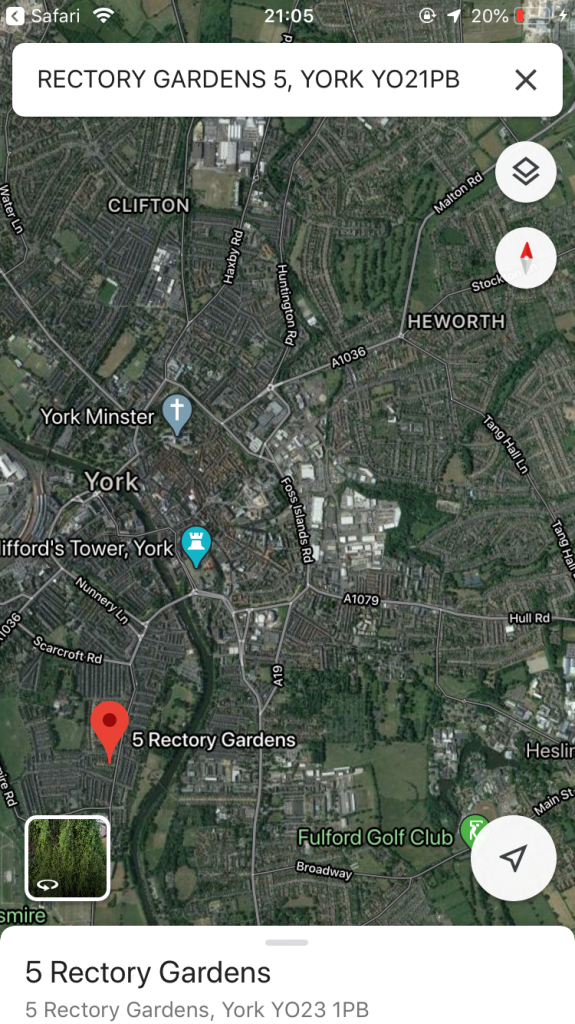Tap the battery indicator in status bar
The image size is (575, 1024).
(x=533, y=16)
